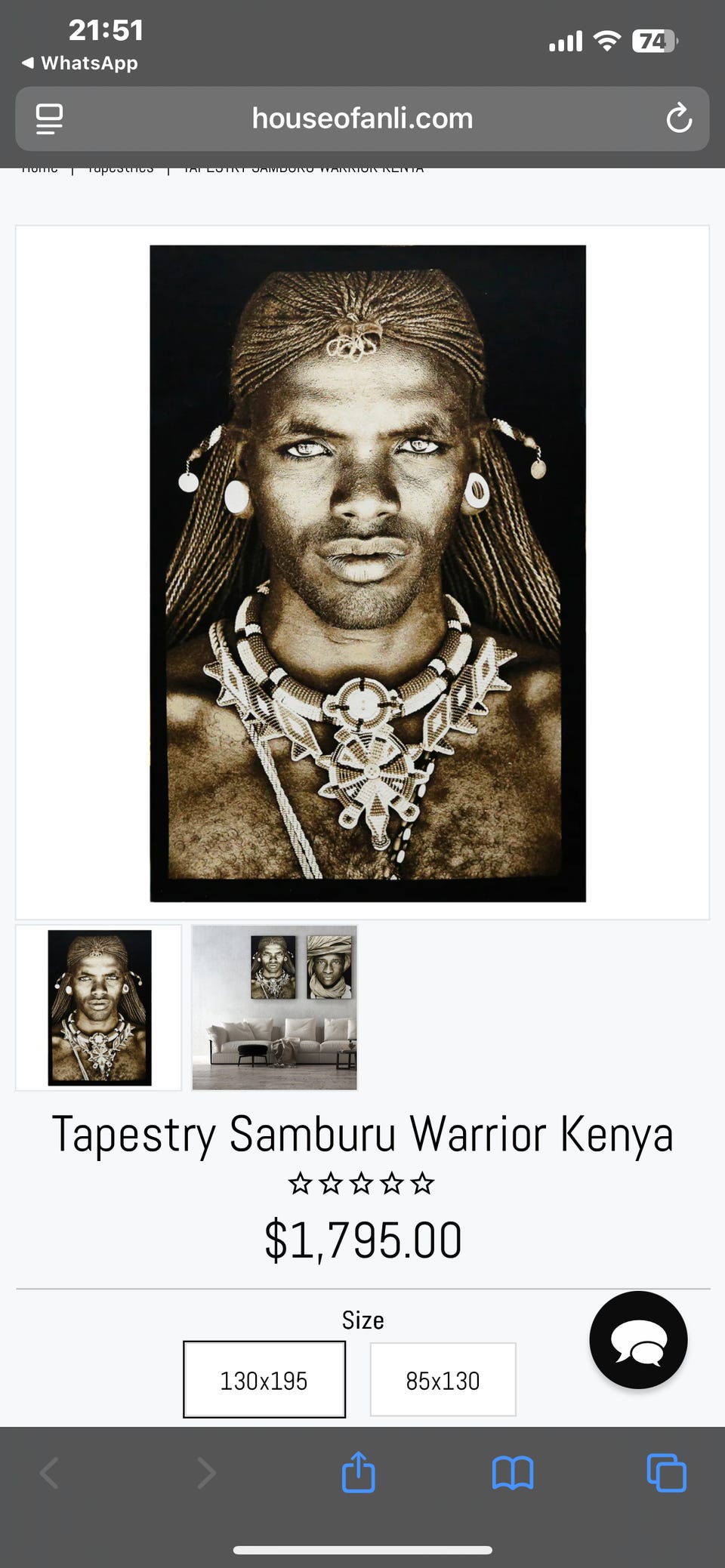Tap the Safari share icon

(x=358, y=1472)
